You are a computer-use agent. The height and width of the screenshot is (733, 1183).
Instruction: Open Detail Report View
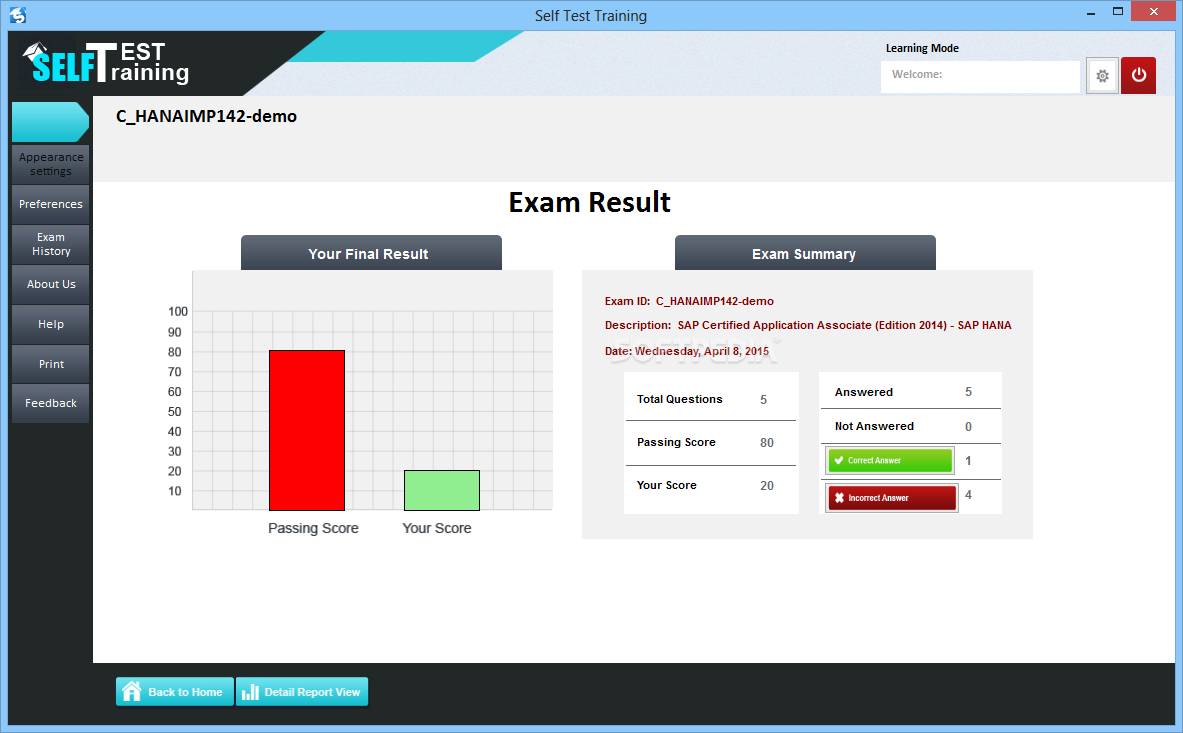tap(302, 692)
